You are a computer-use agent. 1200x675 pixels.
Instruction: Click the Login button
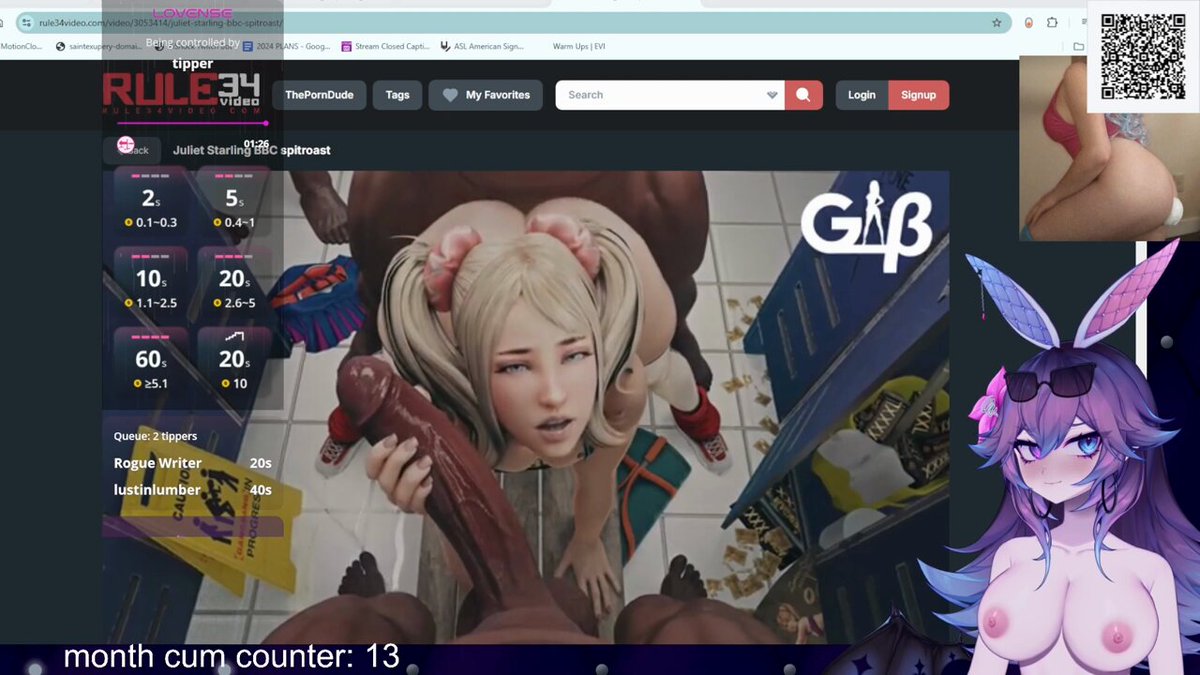tap(862, 94)
